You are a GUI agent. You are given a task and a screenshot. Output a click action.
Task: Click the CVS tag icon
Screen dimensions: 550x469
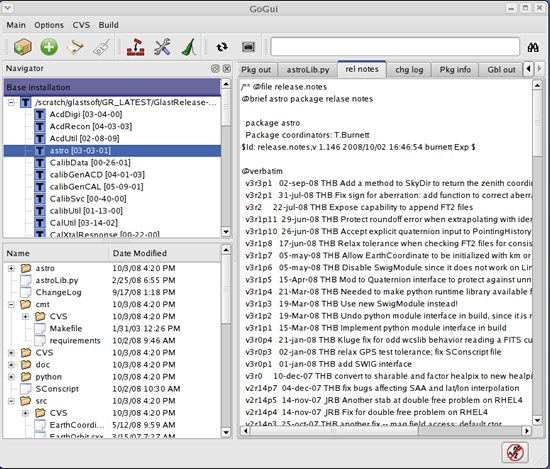[x=101, y=47]
